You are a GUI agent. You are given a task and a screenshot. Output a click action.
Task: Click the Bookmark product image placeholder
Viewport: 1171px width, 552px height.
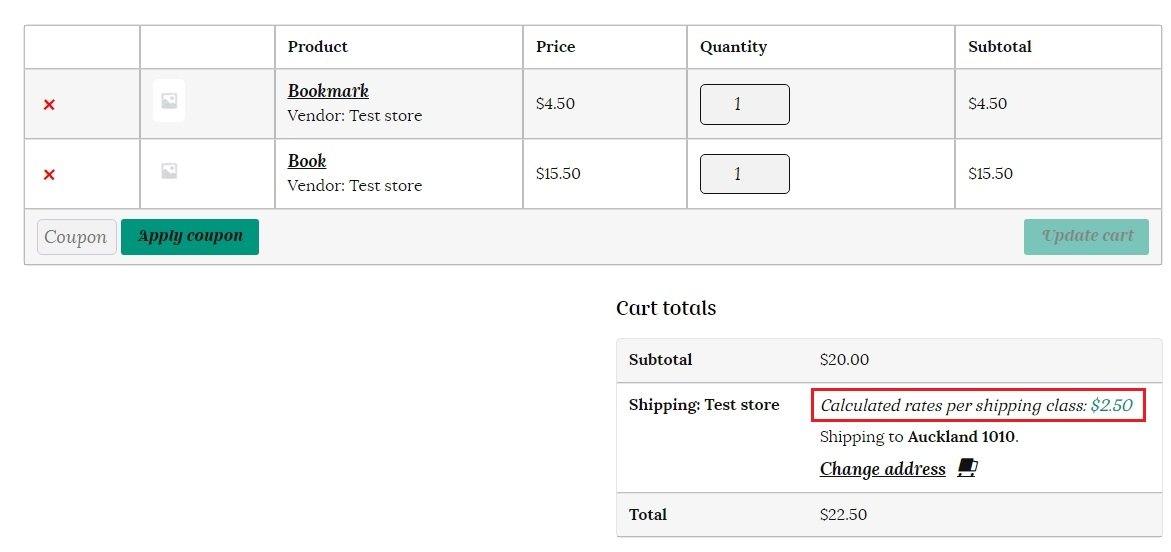pyautogui.click(x=169, y=101)
